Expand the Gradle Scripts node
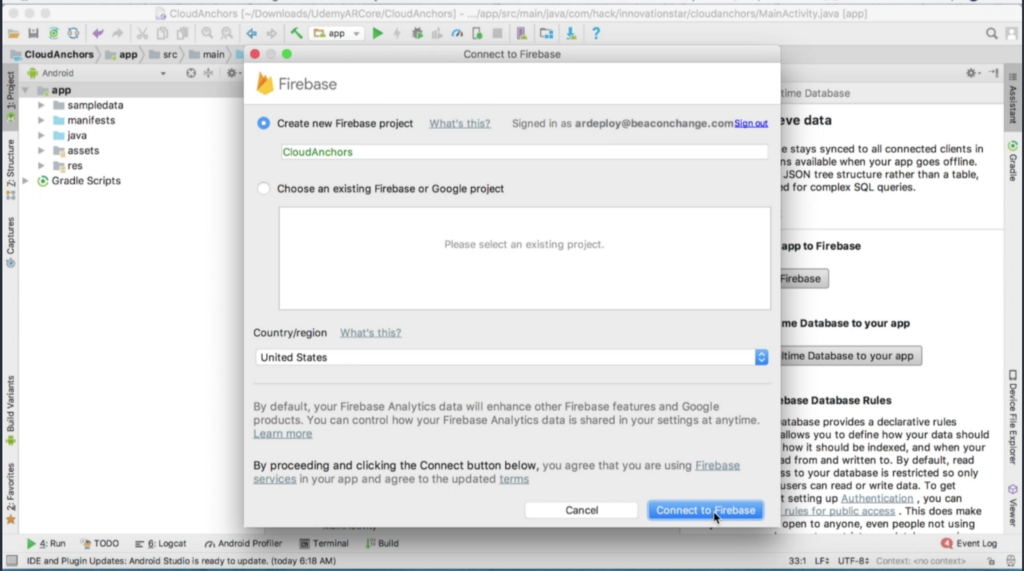This screenshot has height=571, width=1024. point(25,181)
